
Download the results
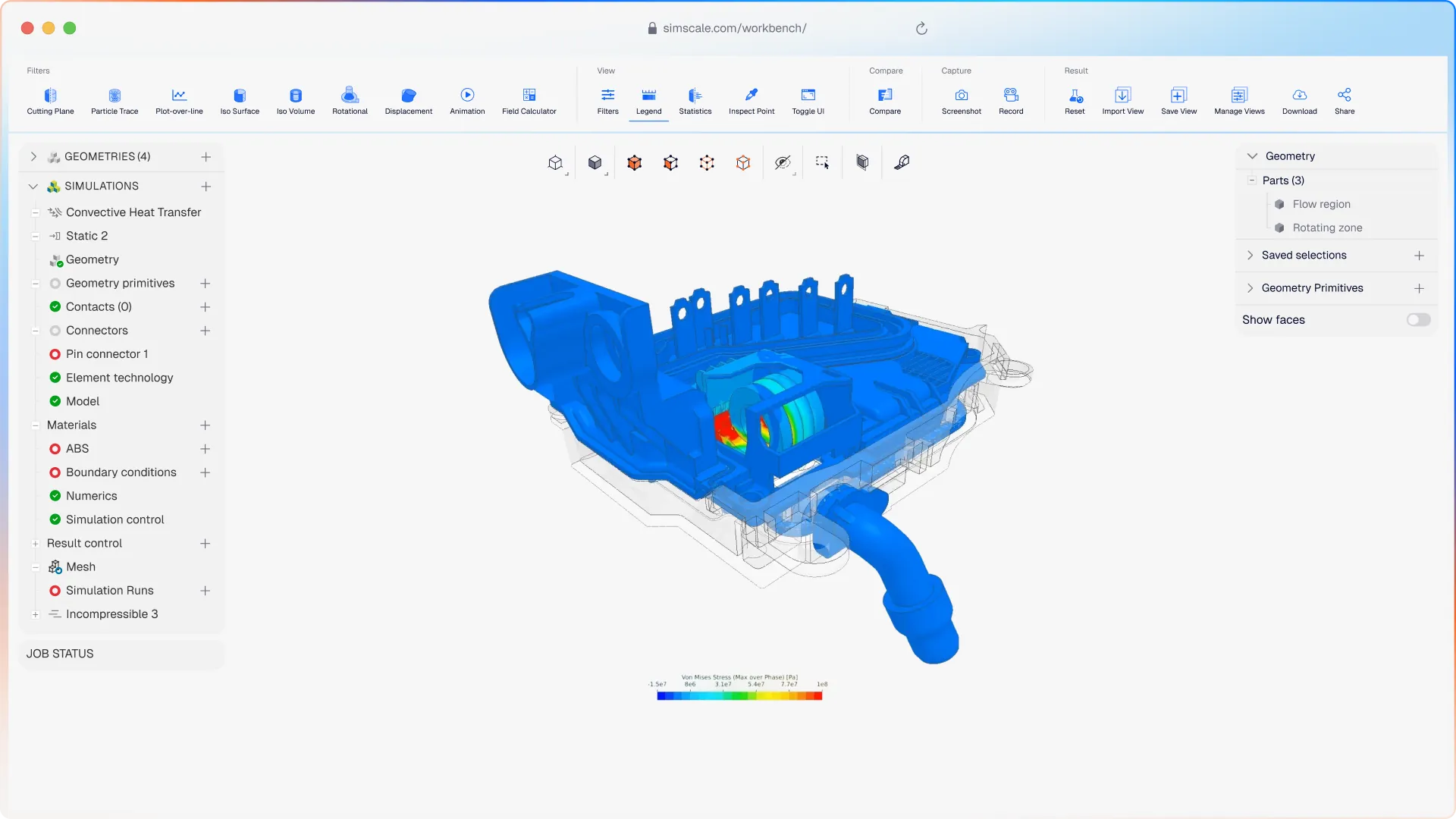1300,101
